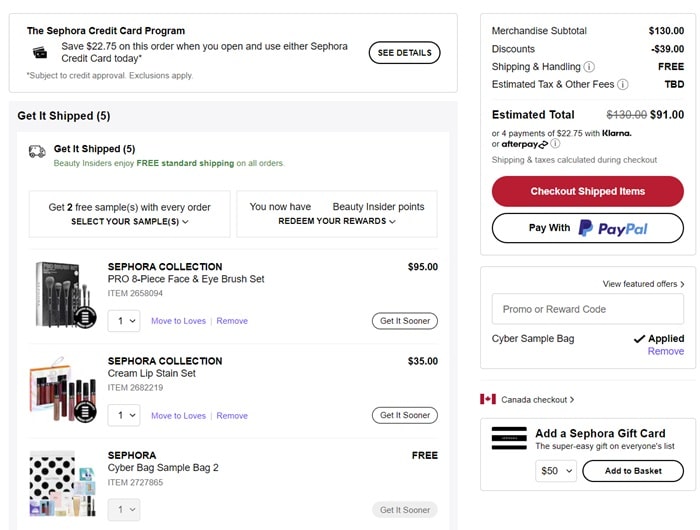
Task: Click the credit card icon
Action: tap(40, 53)
